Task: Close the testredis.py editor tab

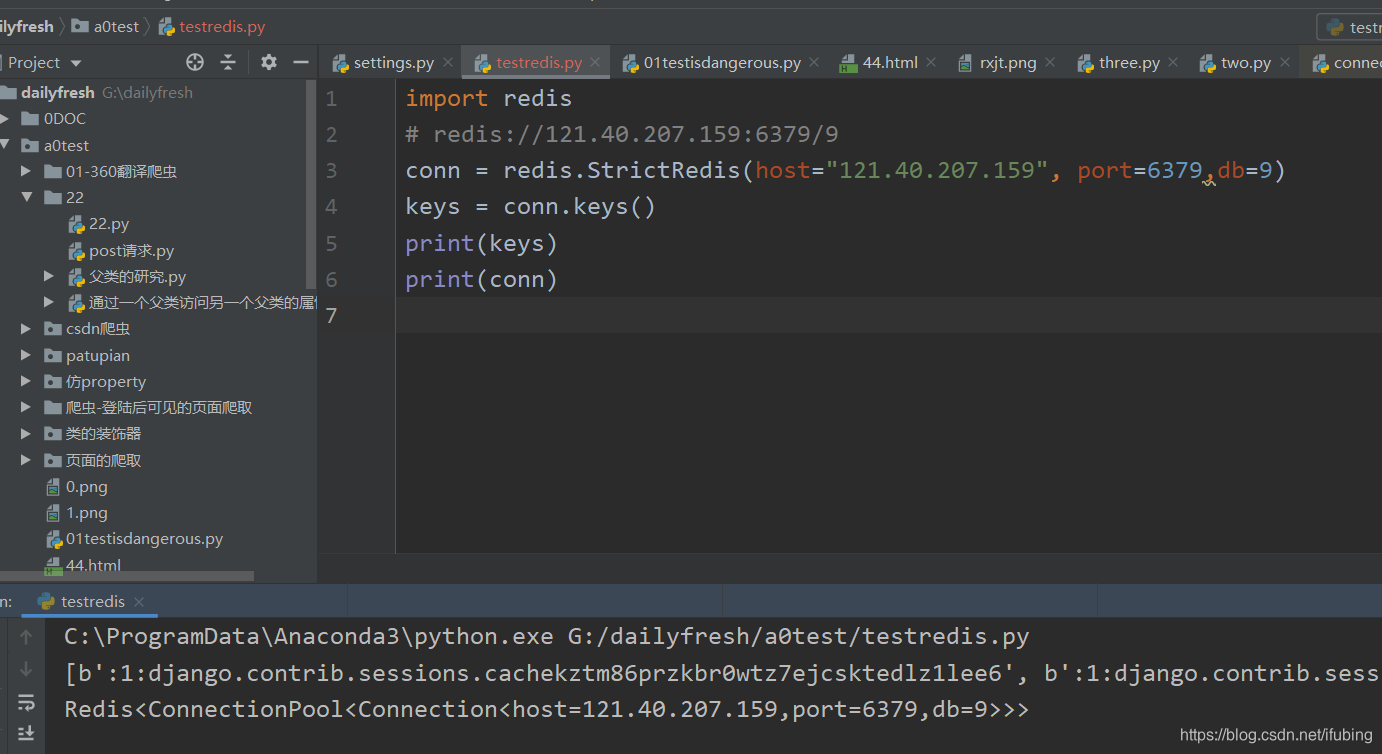Action: [596, 62]
